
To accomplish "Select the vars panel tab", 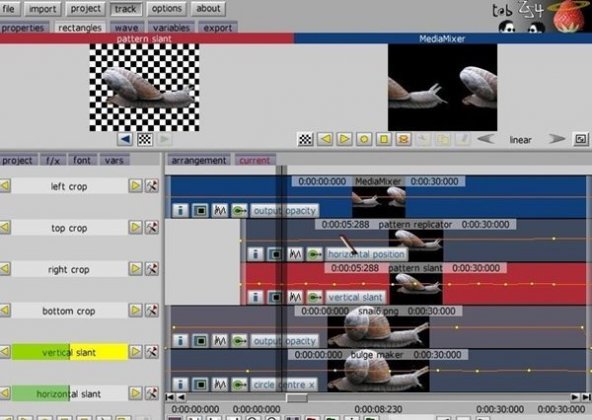I will pyautogui.click(x=114, y=160).
